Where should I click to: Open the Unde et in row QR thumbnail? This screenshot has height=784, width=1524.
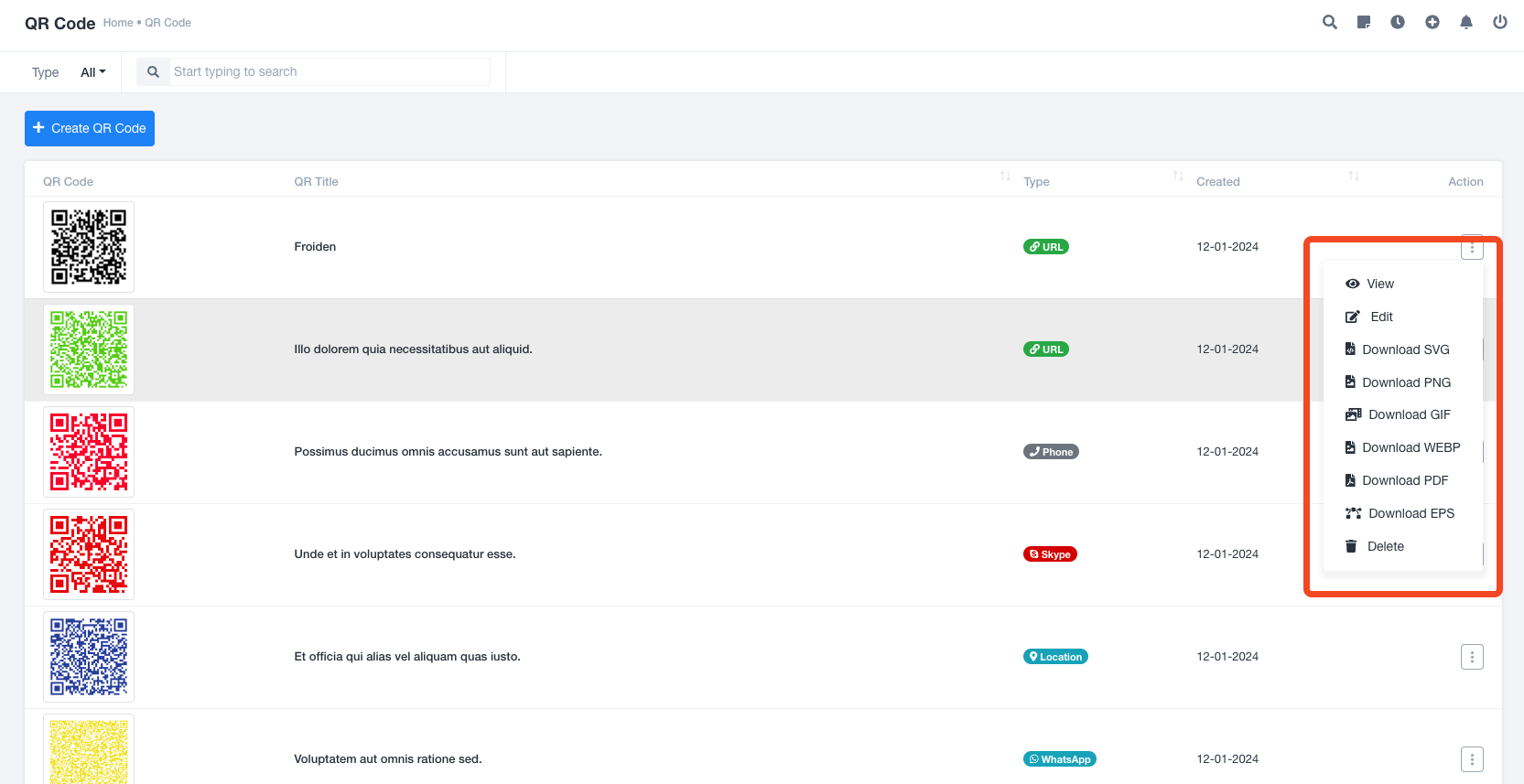(89, 554)
